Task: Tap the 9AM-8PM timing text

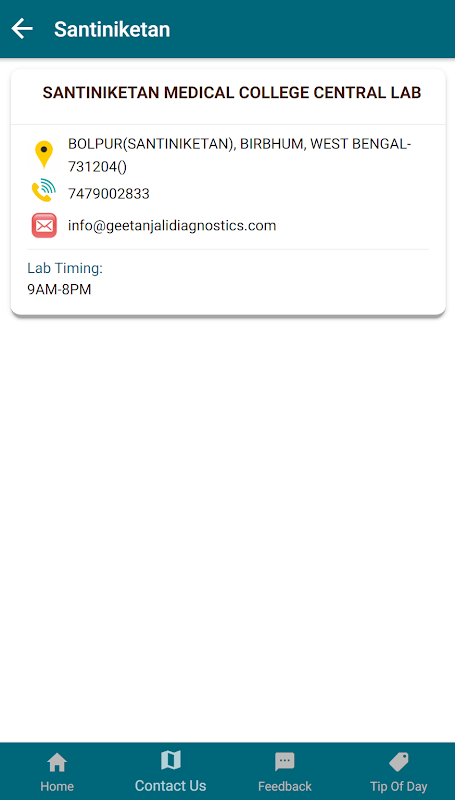Action: point(59,290)
